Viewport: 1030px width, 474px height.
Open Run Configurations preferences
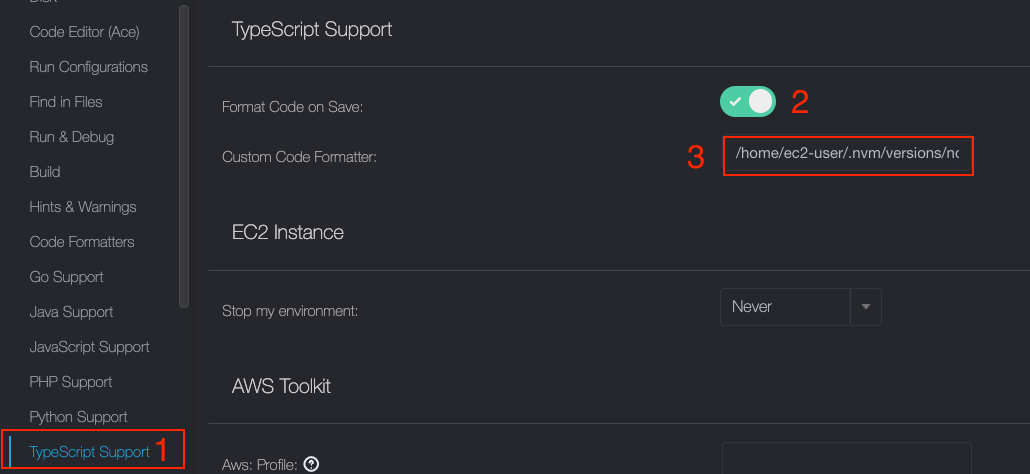click(88, 67)
